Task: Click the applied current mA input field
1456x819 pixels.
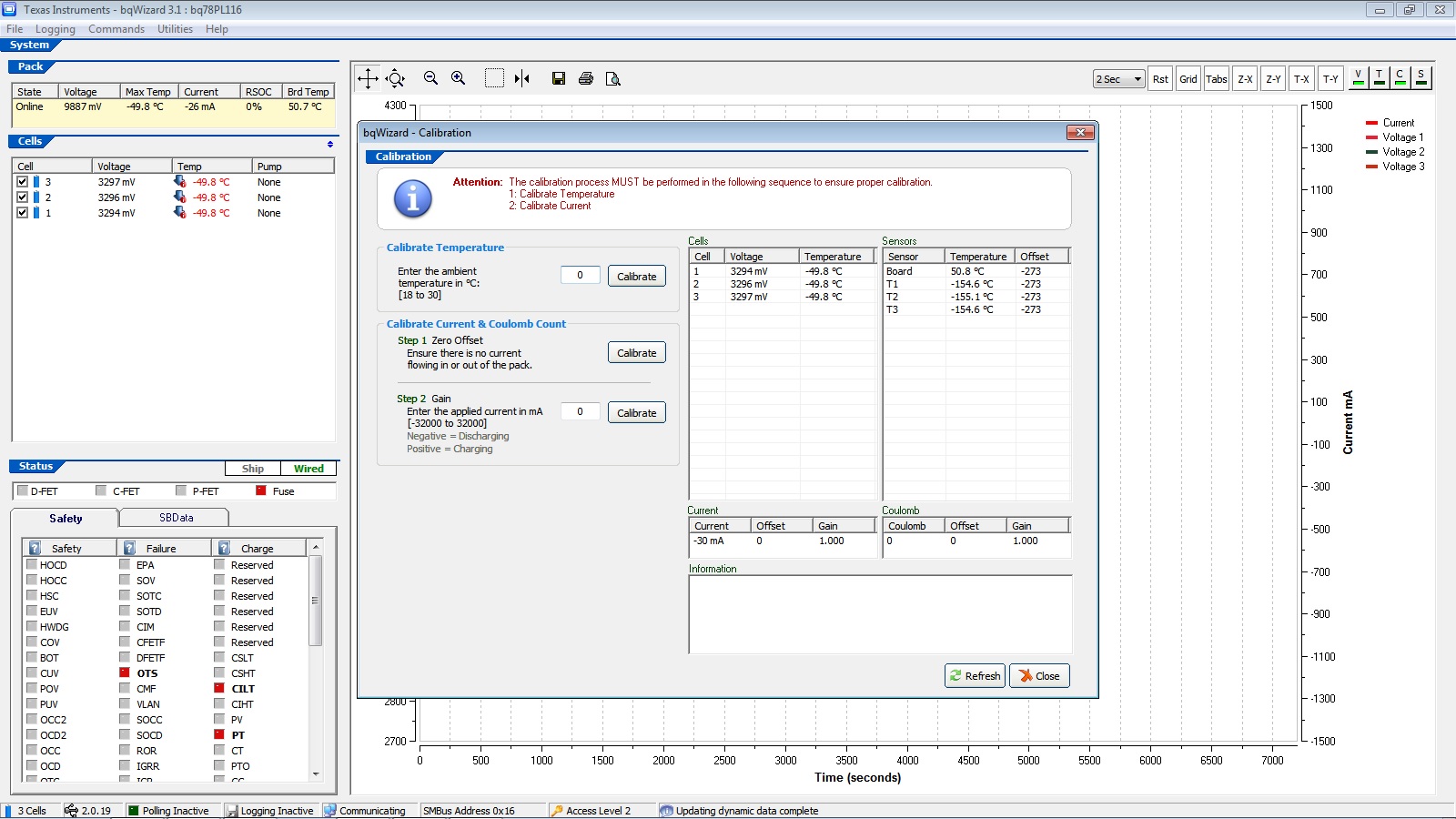Action: (580, 411)
